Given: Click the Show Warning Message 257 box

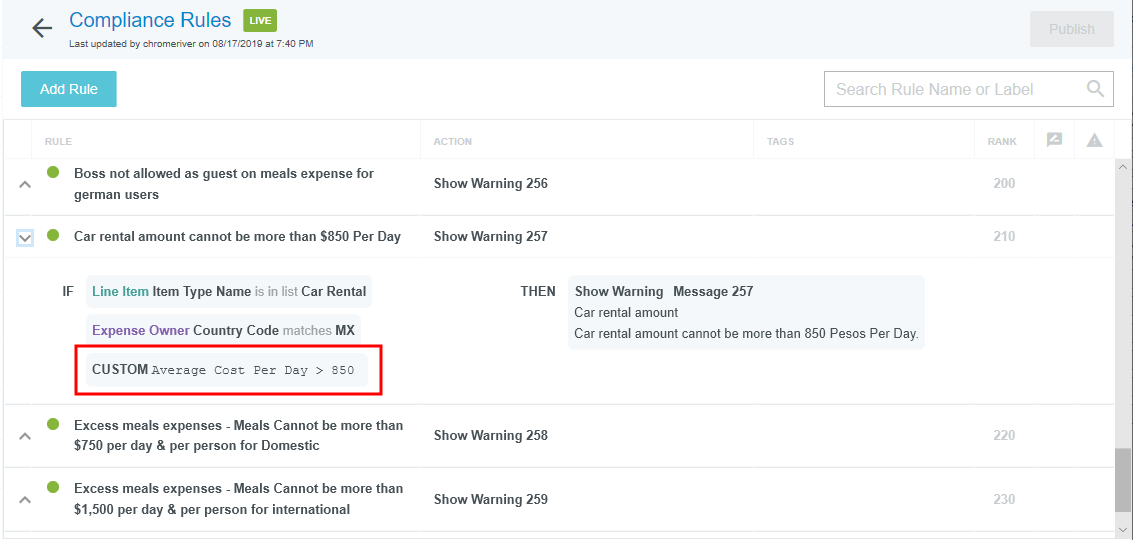Looking at the screenshot, I should tap(746, 312).
